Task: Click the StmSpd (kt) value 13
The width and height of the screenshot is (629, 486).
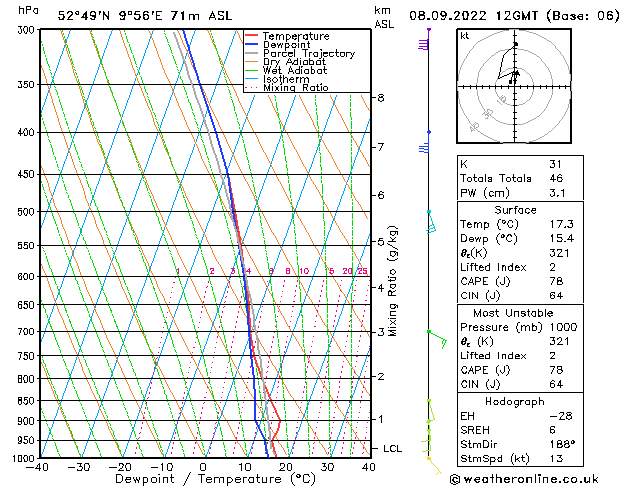Action: (x=556, y=459)
